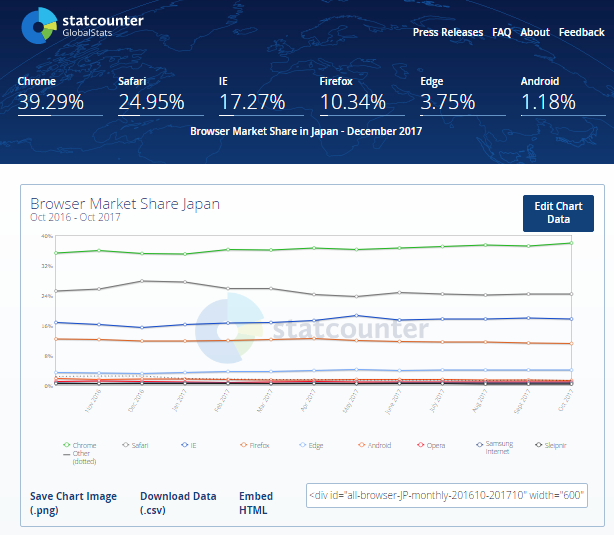Toggle Edge series in chart legend
Viewport: 614px width, 535px height.
pyautogui.click(x=311, y=445)
